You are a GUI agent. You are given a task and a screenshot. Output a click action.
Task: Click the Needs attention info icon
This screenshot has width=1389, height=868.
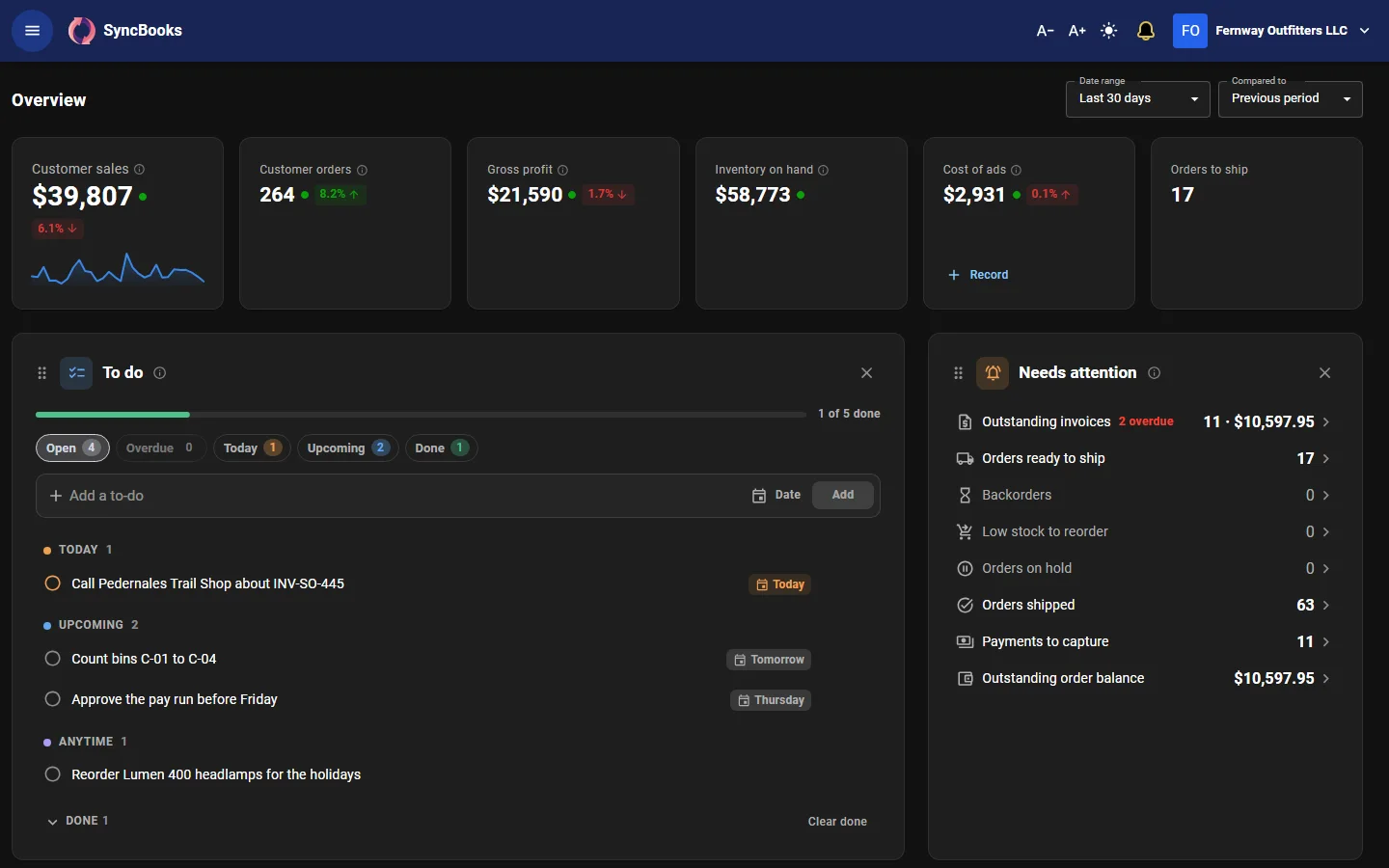1155,373
